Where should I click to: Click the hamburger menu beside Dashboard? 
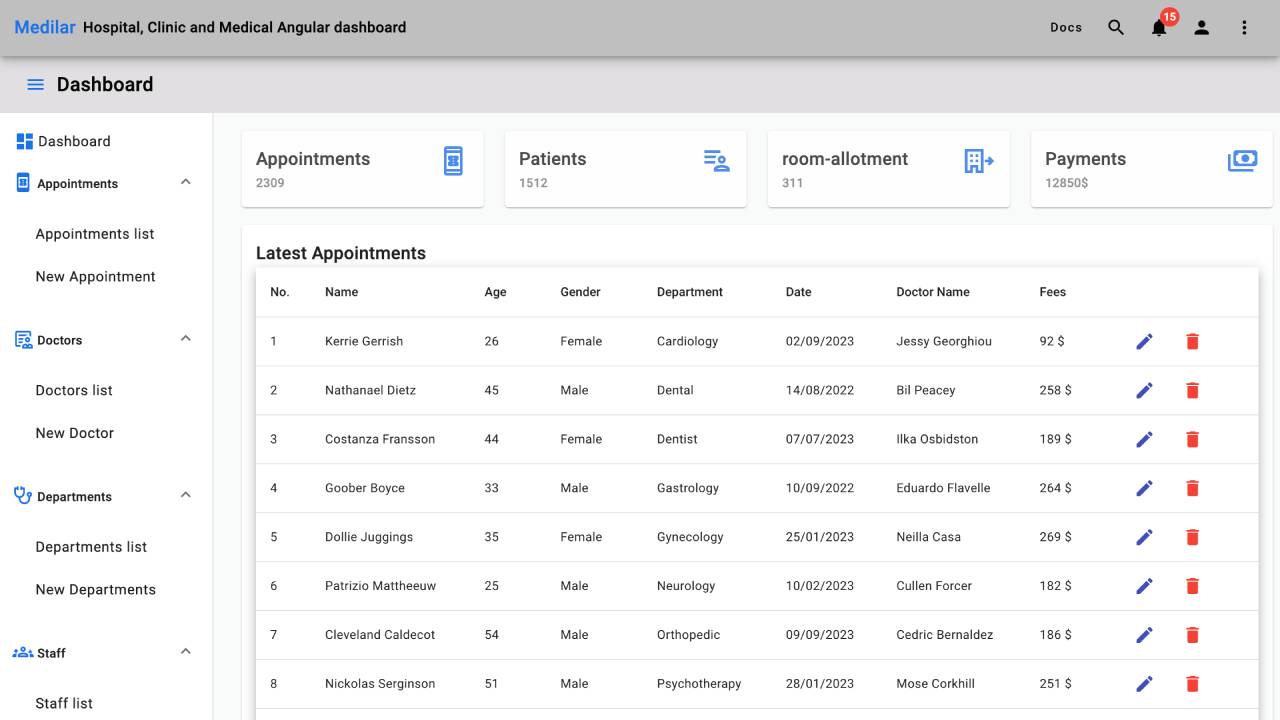(35, 84)
